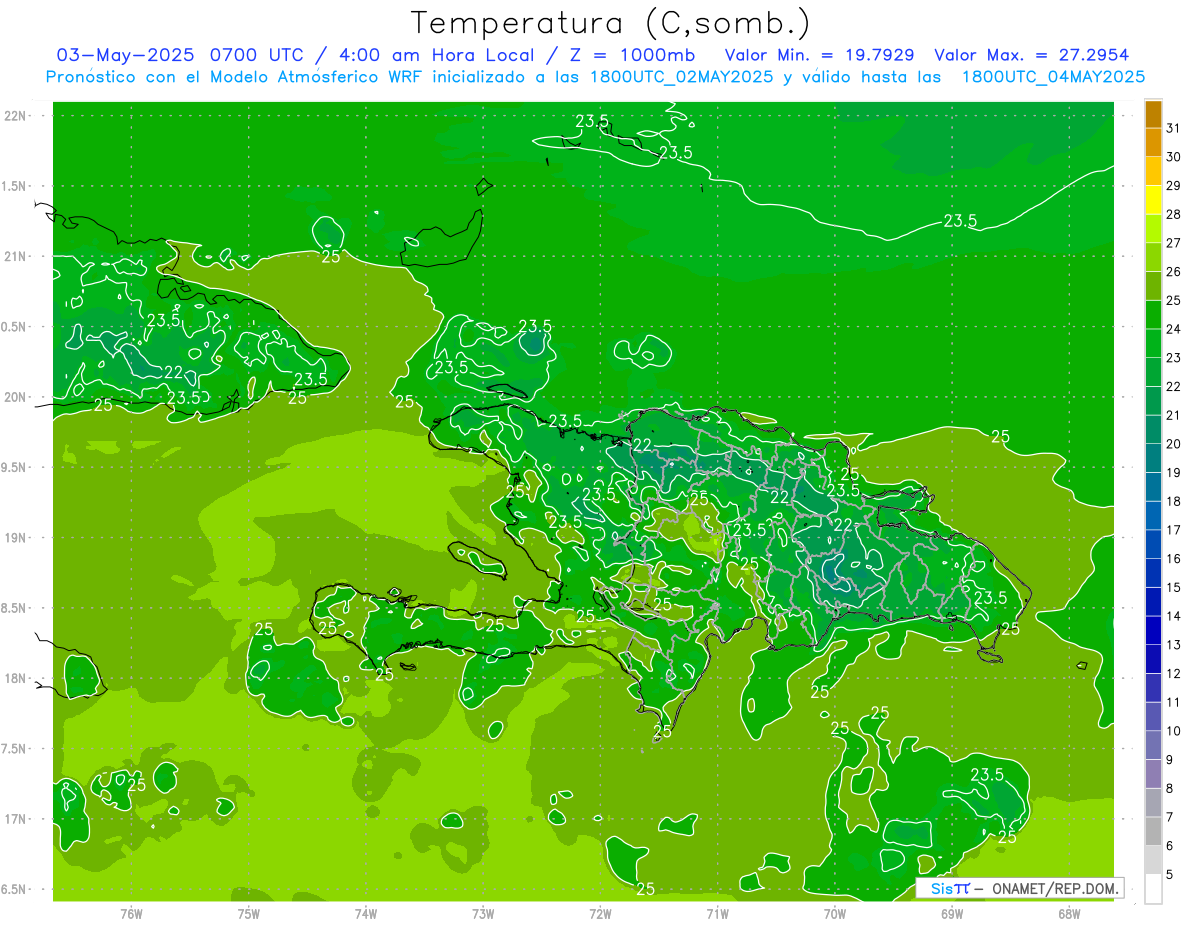Click the "Valor Max. = 27.2954" value

[1032, 54]
